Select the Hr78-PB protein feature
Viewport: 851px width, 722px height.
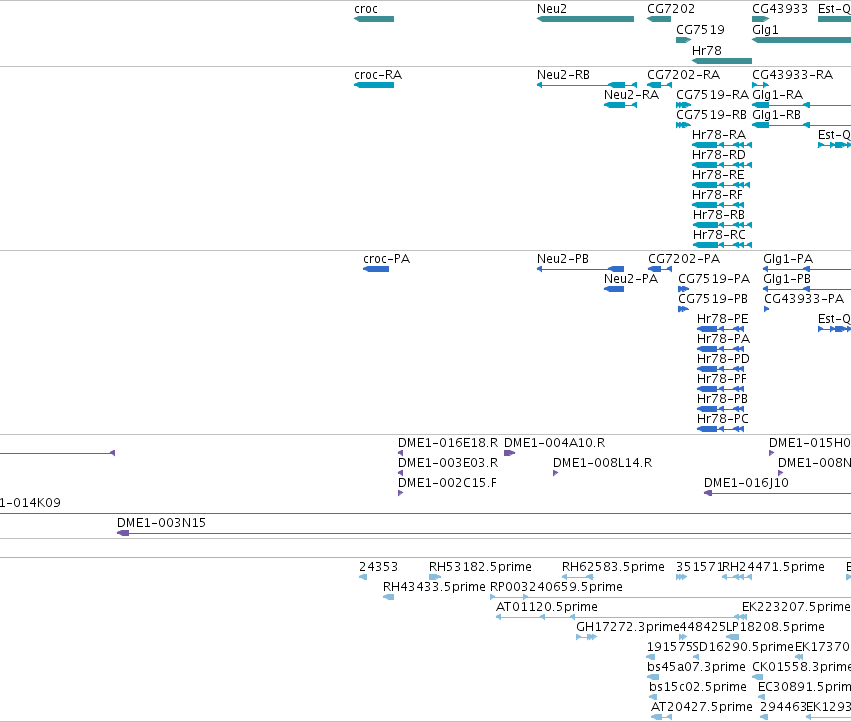tap(720, 409)
